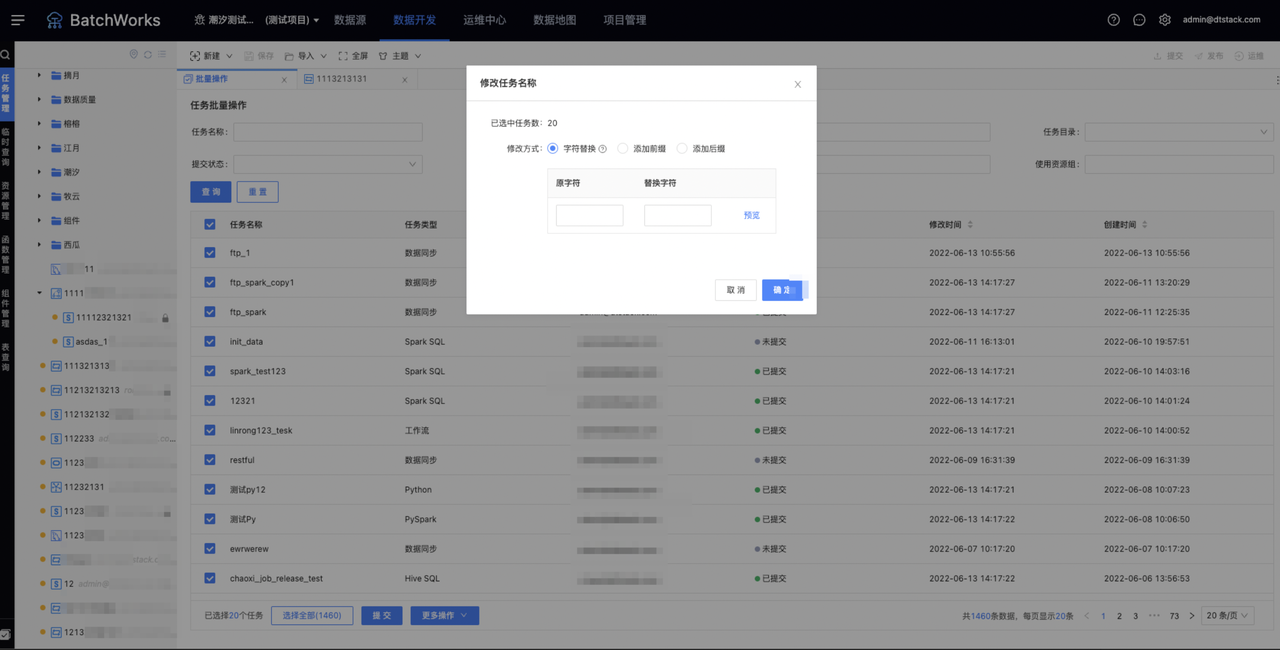Click the 运维 icon in top-right toolbar
The image size is (1280, 650).
pos(1239,56)
